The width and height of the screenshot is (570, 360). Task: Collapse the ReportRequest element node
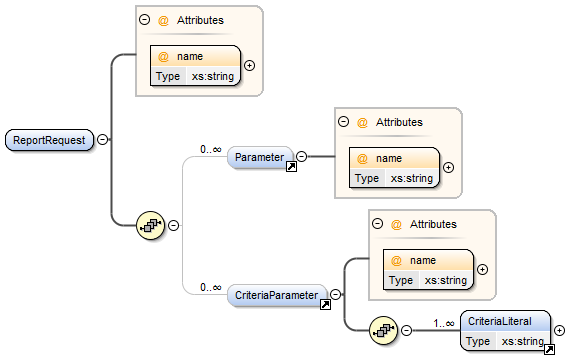pyautogui.click(x=103, y=140)
